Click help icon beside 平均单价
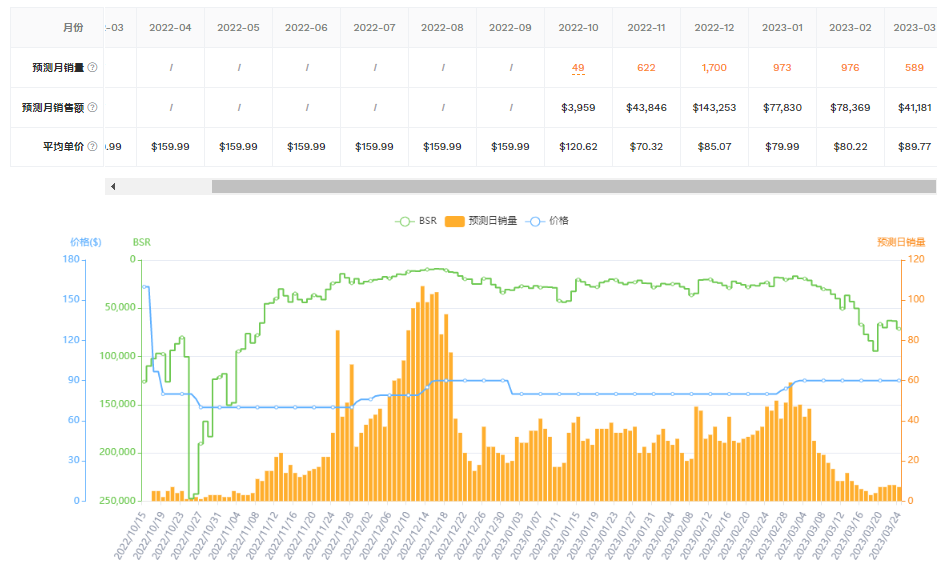The width and height of the screenshot is (937, 575). pos(93,146)
